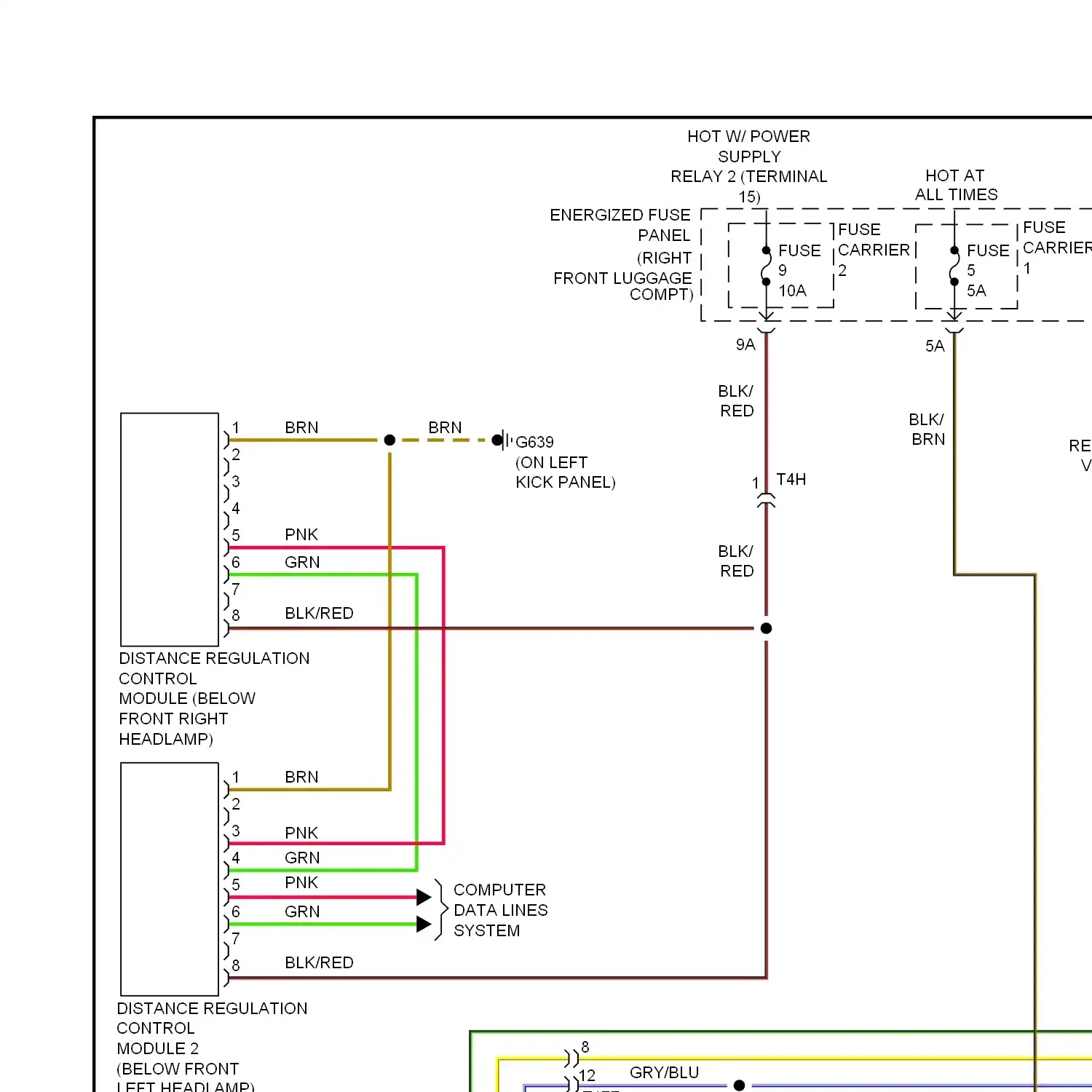Click the PNK label at upper module pin 5
The width and height of the screenshot is (1092, 1092).
coord(301,534)
